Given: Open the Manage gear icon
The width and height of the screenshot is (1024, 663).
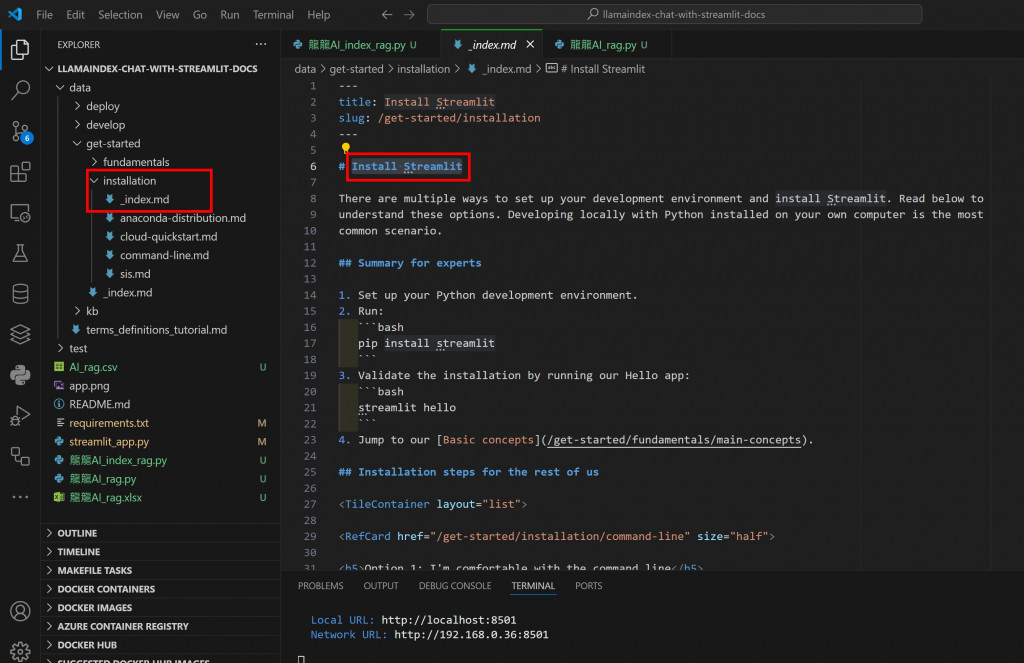Looking at the screenshot, I should pyautogui.click(x=20, y=651).
